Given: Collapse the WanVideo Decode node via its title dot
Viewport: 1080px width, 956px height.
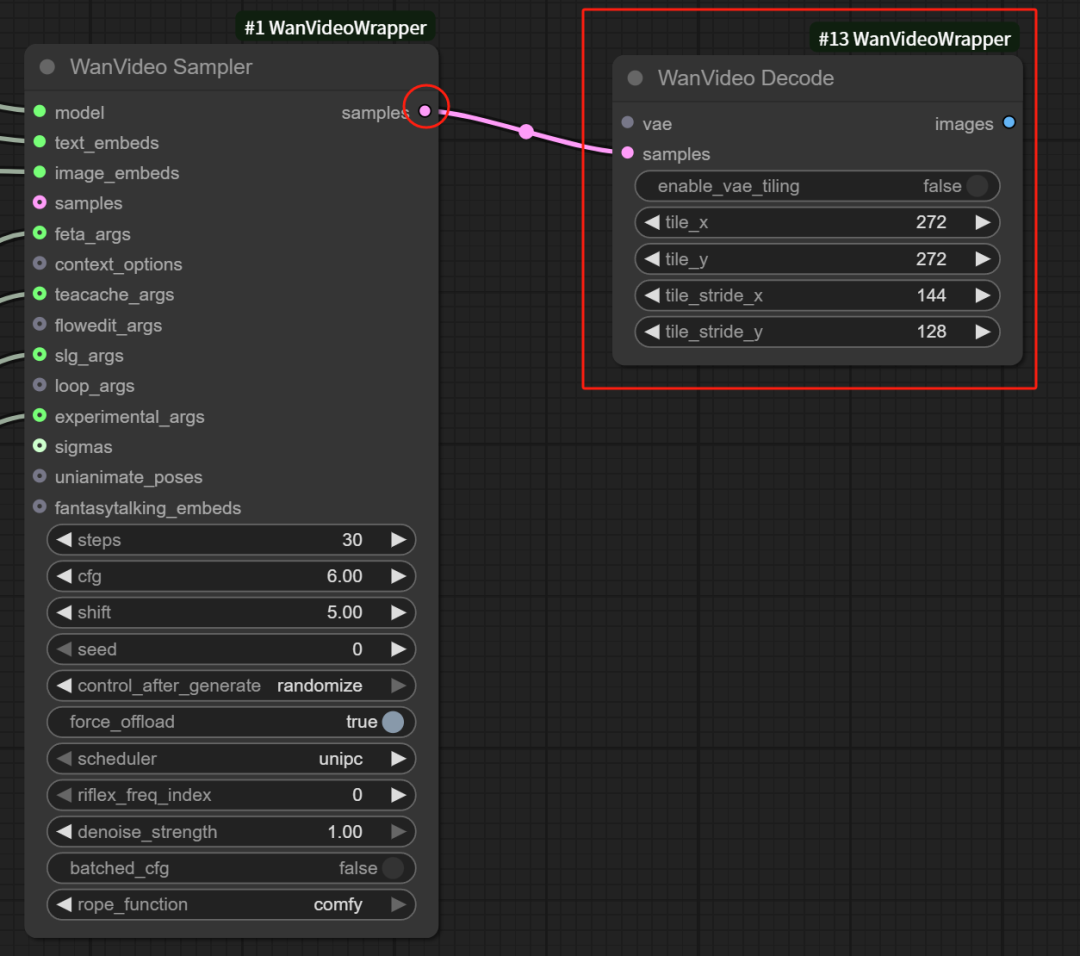Looking at the screenshot, I should coord(635,78).
